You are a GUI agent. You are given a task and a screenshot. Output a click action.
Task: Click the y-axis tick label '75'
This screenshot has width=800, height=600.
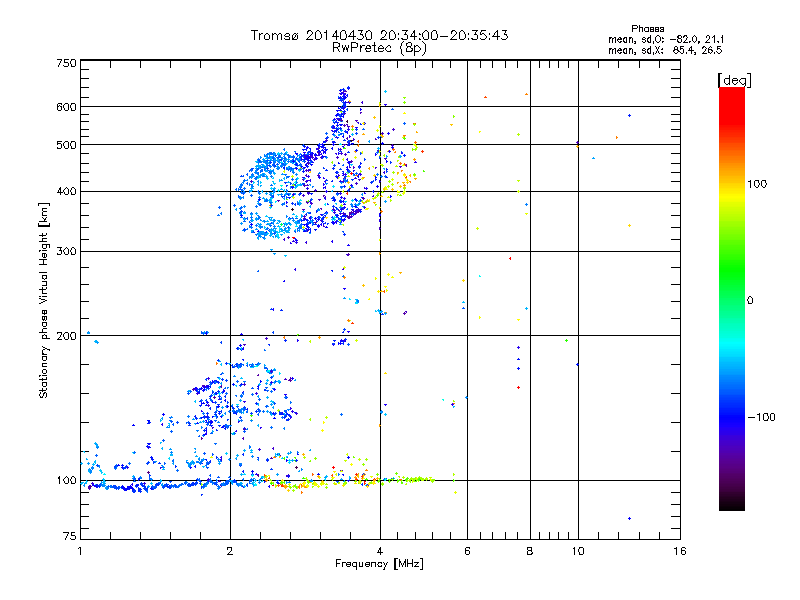coord(70,536)
